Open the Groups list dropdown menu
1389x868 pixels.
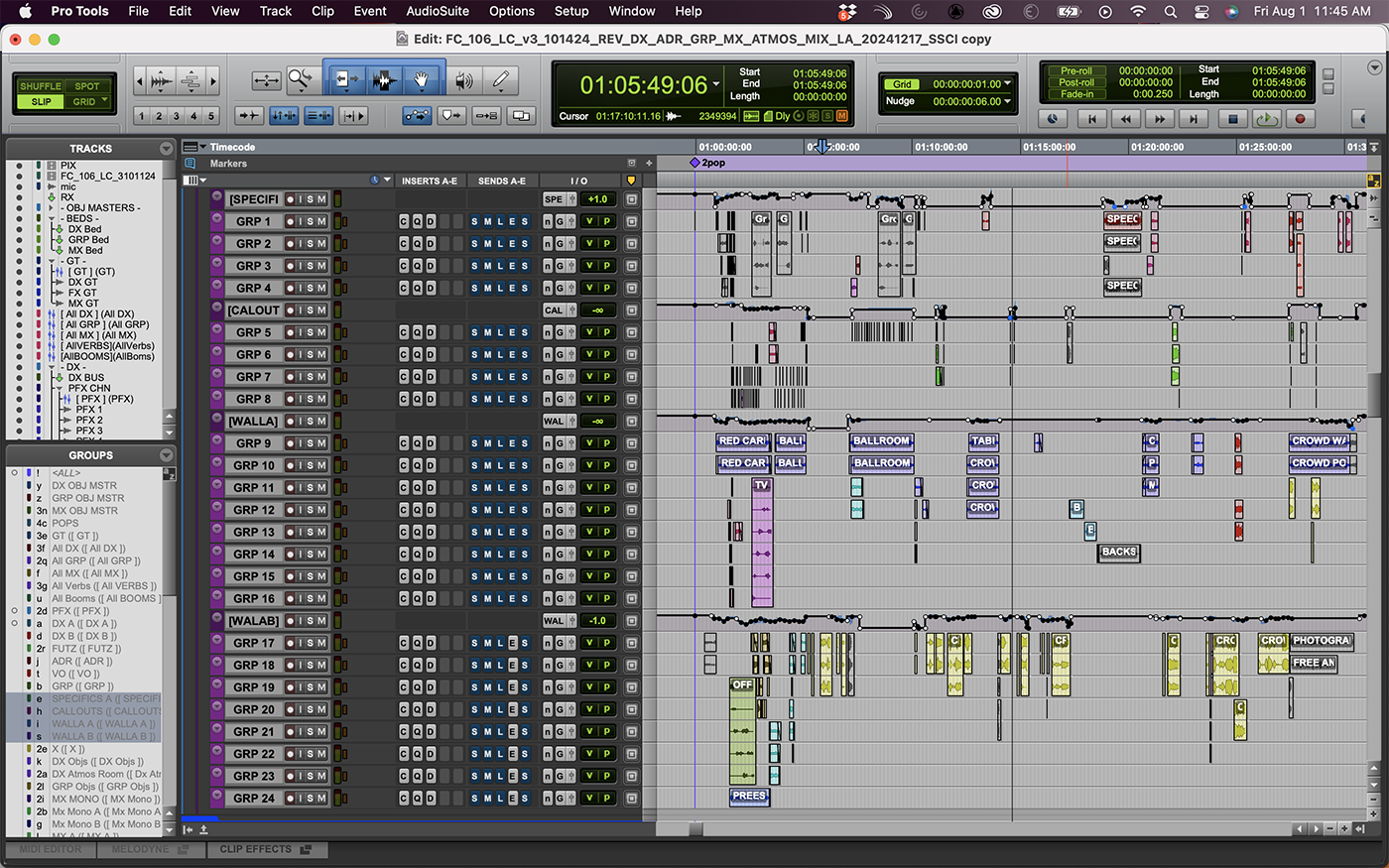click(166, 455)
